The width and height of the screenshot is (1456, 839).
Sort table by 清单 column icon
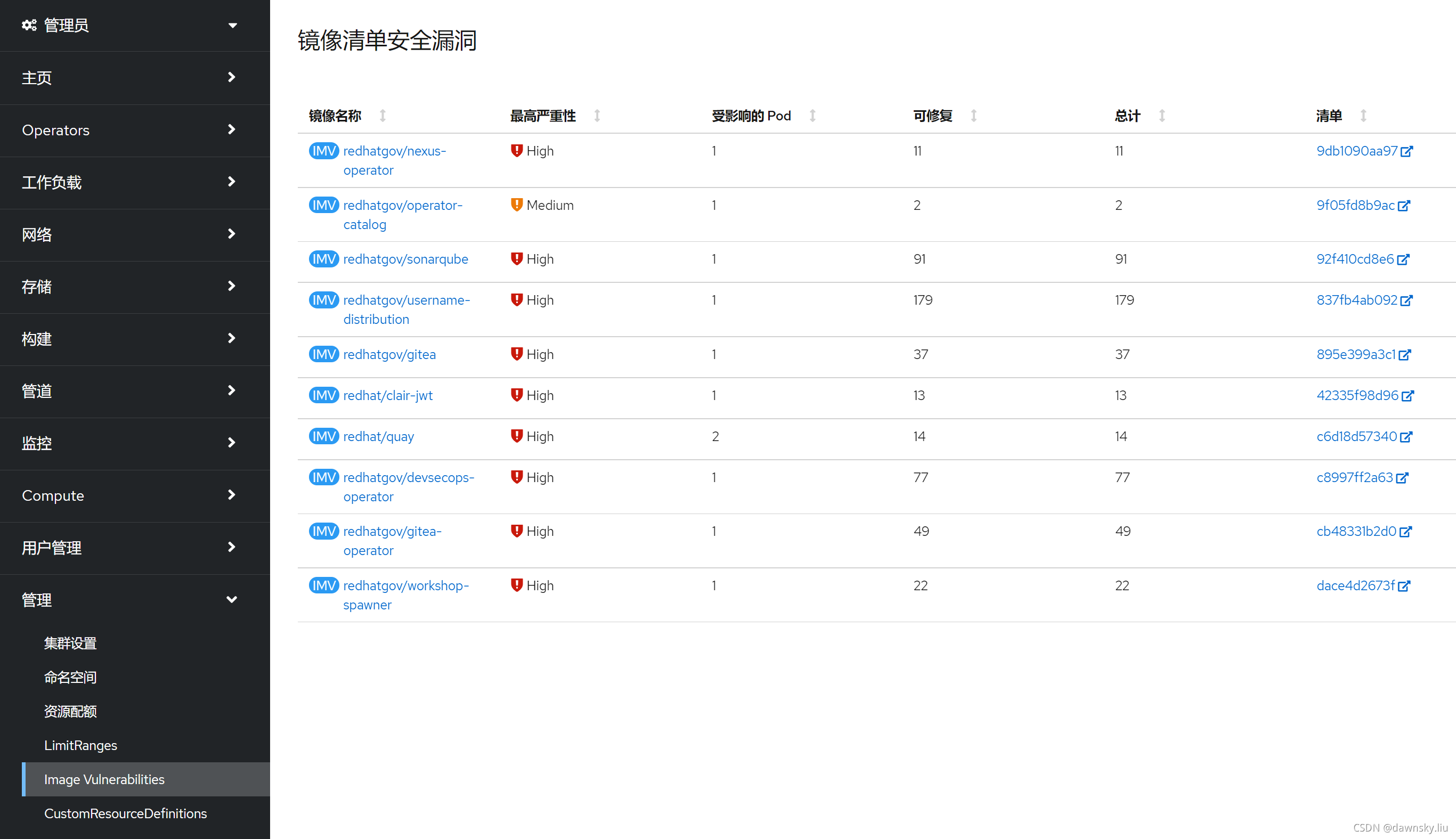(1363, 116)
